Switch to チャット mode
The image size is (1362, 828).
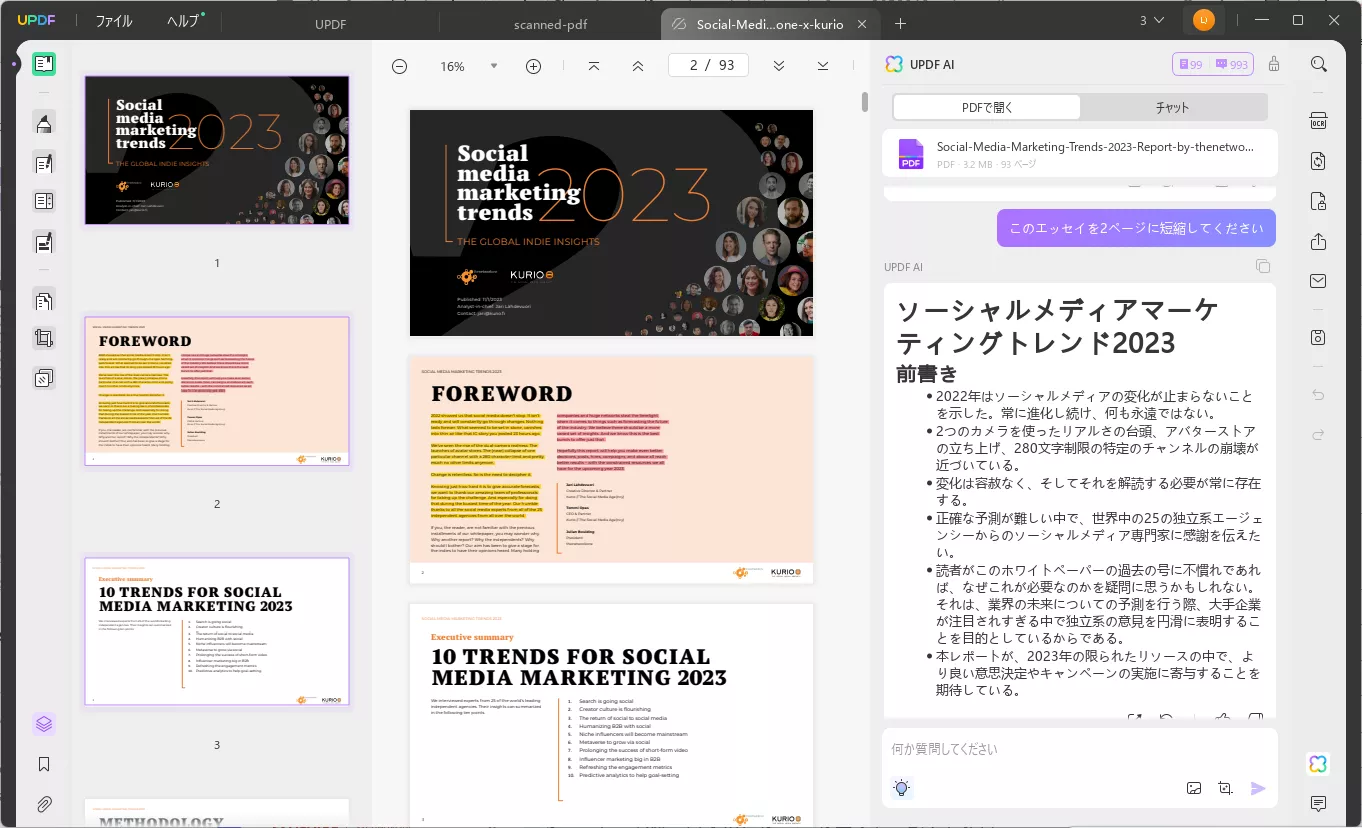(1172, 107)
